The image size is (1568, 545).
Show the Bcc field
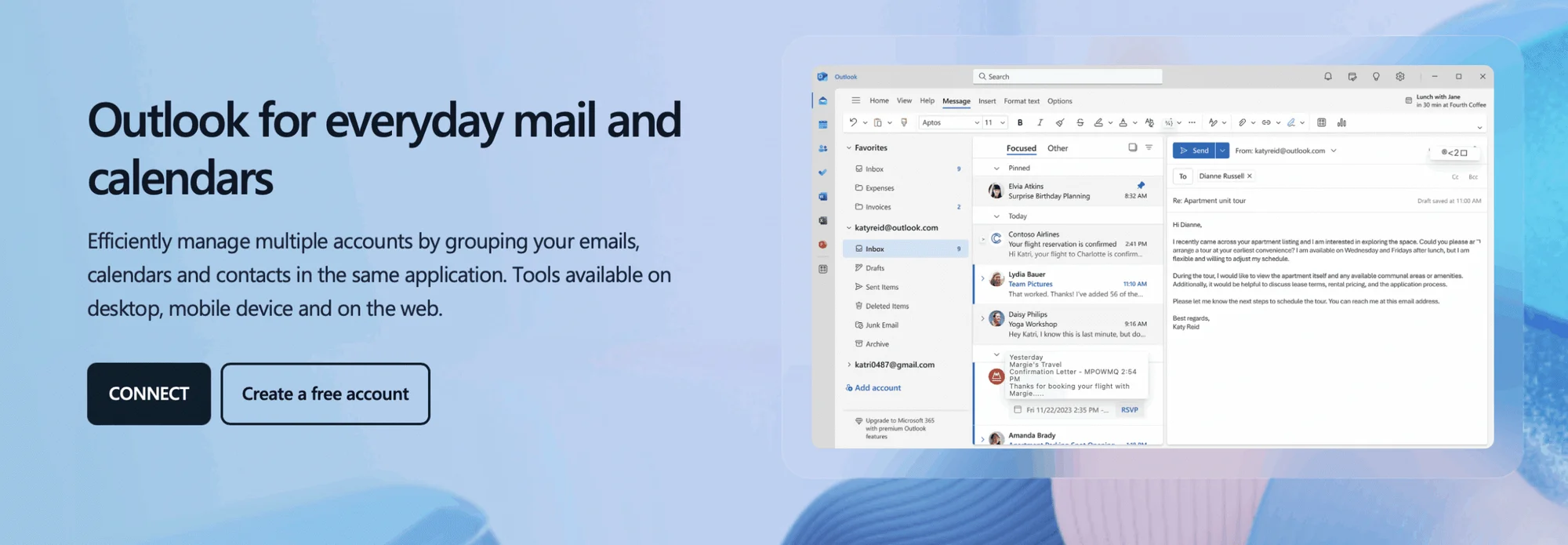[x=1473, y=177]
